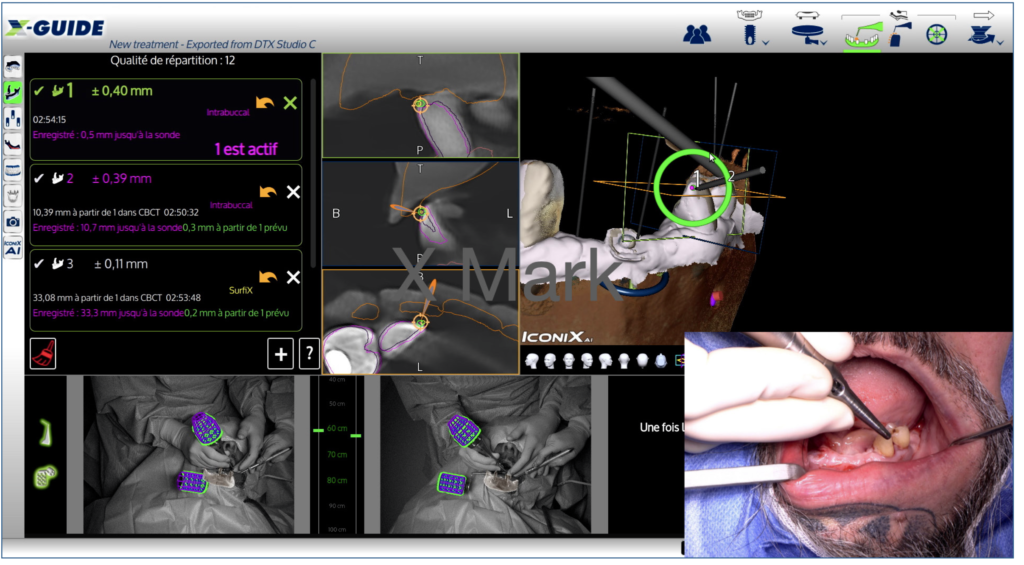The image size is (1024, 565).
Task: Click the '± 0,39 mm' accuracy value
Action: pyautogui.click(x=122, y=178)
